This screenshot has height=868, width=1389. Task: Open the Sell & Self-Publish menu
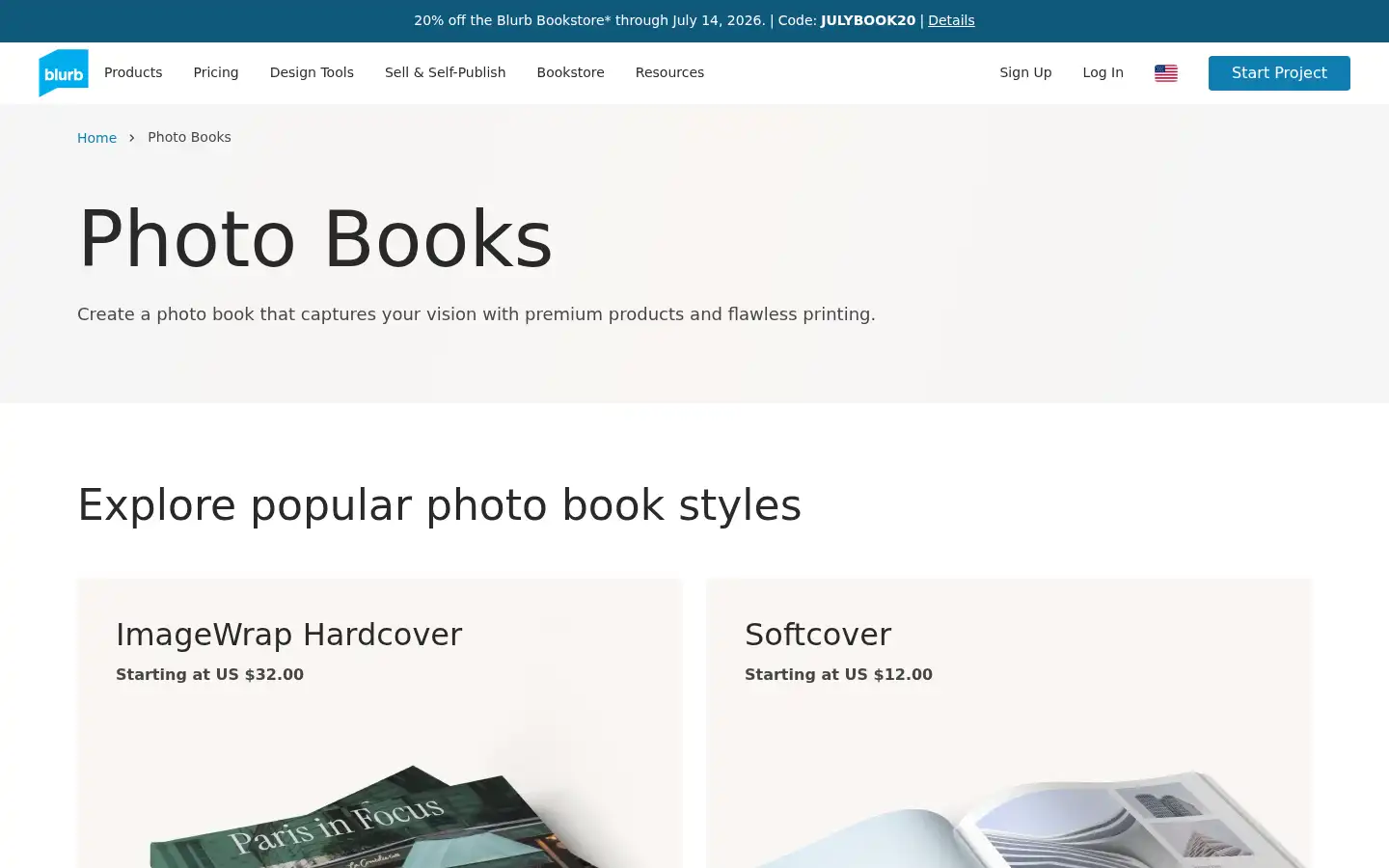pos(445,72)
